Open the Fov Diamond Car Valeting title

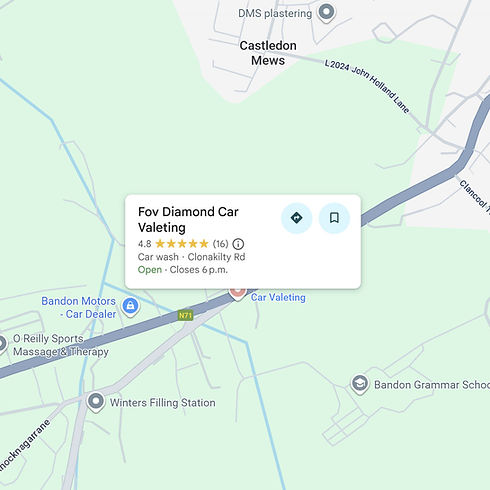coord(188,220)
